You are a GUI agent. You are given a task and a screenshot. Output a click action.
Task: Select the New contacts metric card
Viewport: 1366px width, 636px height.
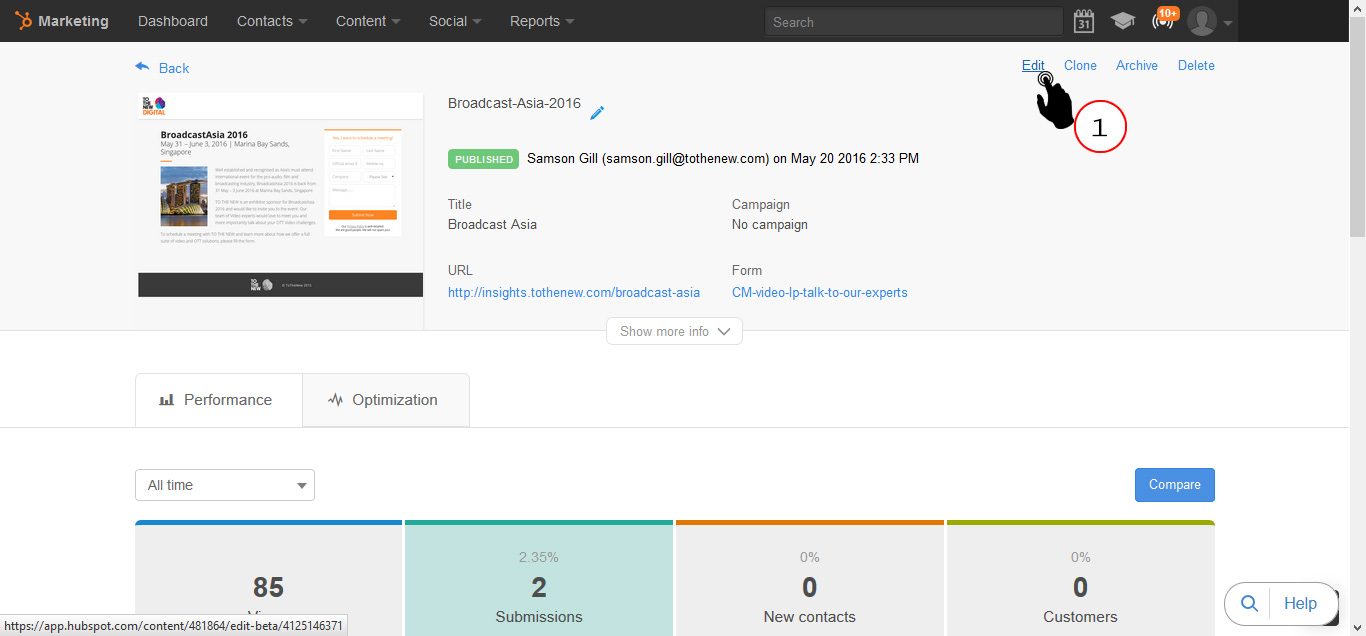[810, 578]
